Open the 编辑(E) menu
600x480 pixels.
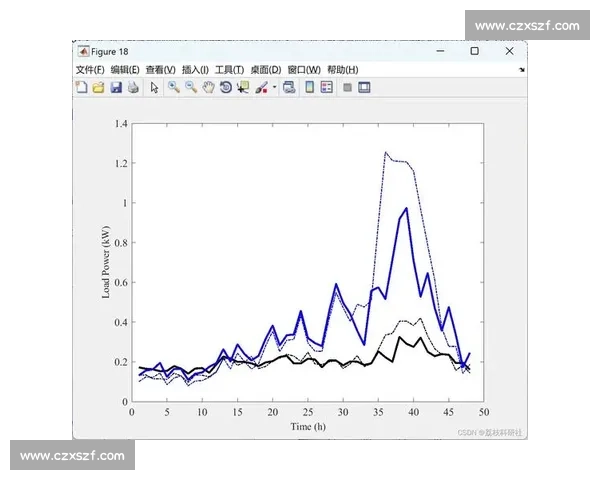click(125, 70)
